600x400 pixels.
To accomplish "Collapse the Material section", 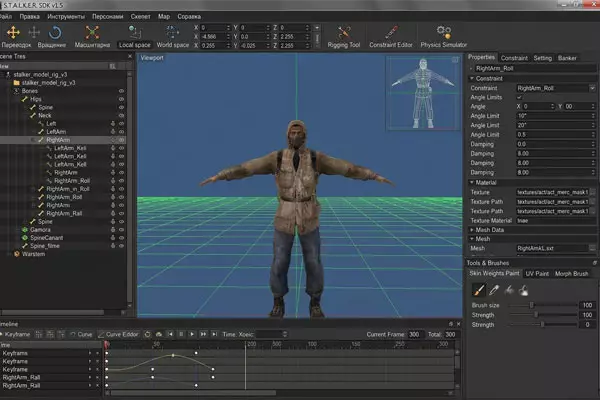I will [472, 183].
